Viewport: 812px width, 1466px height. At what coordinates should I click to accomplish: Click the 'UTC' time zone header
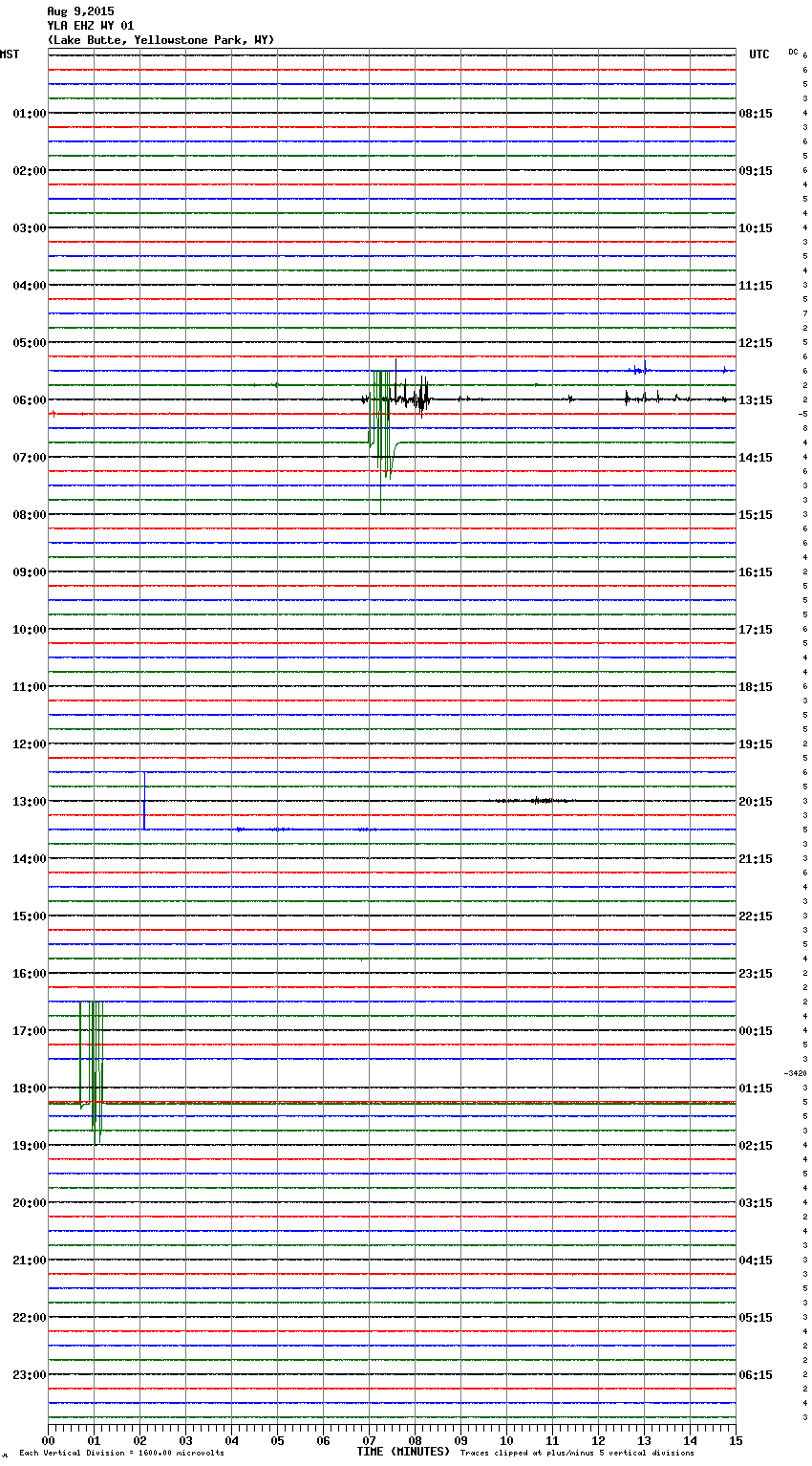759,54
